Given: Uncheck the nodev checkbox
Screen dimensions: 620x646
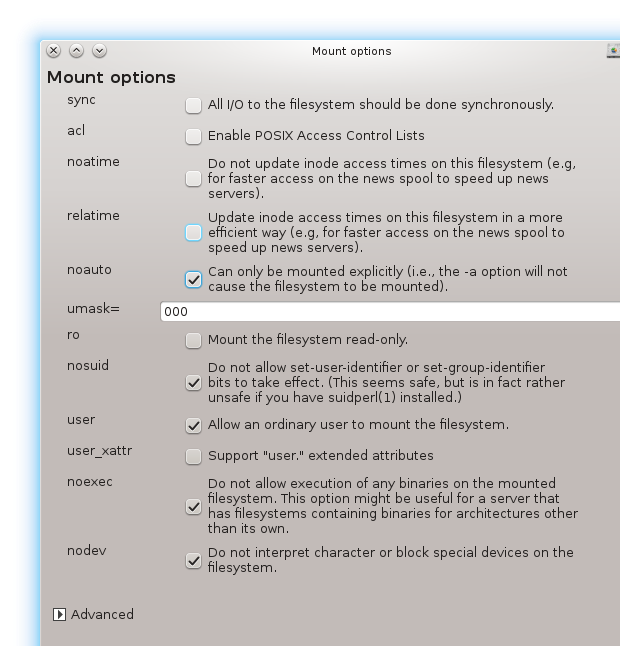Looking at the screenshot, I should 193,561.
